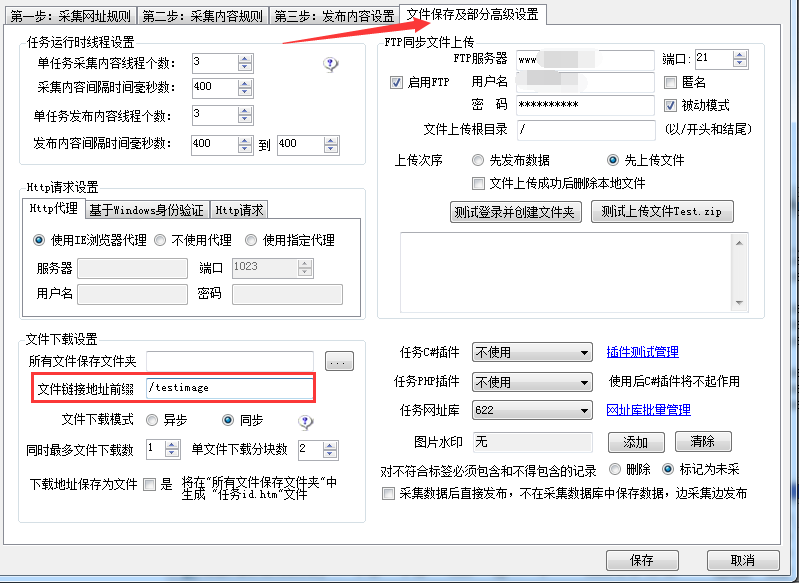Decrease 单文件下载分块数 spinner
This screenshot has width=799, height=583.
tap(330, 454)
